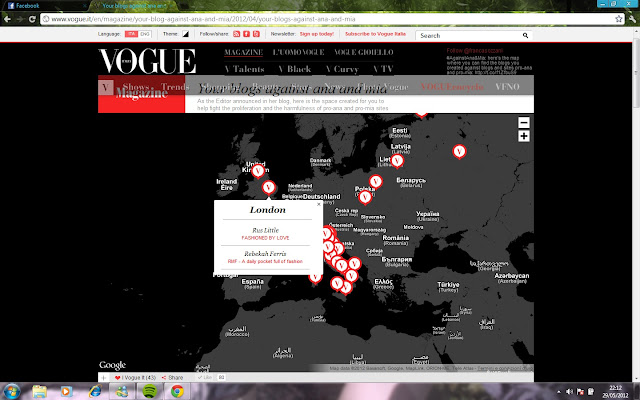Open the RSS feed icon
The height and width of the screenshot is (400, 640).
pos(236,34)
